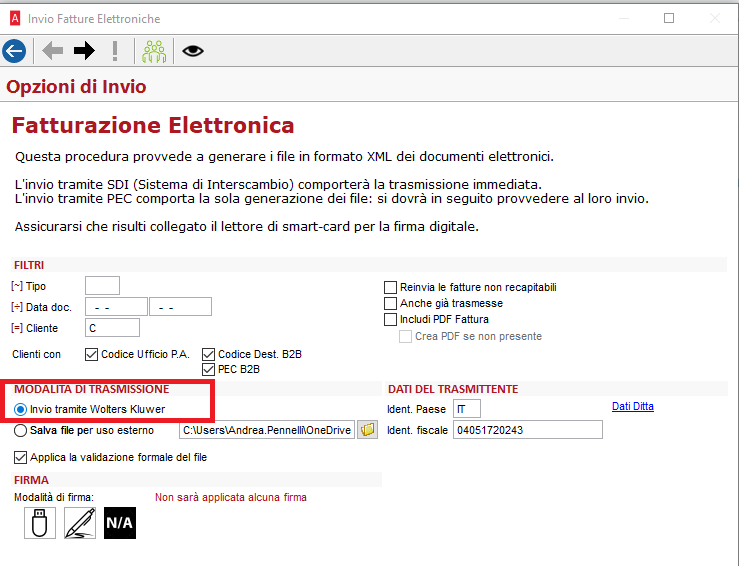Image resolution: width=739 pixels, height=566 pixels.
Task: Click the Invio Fatture Elettroniche window title
Action: click(x=94, y=19)
